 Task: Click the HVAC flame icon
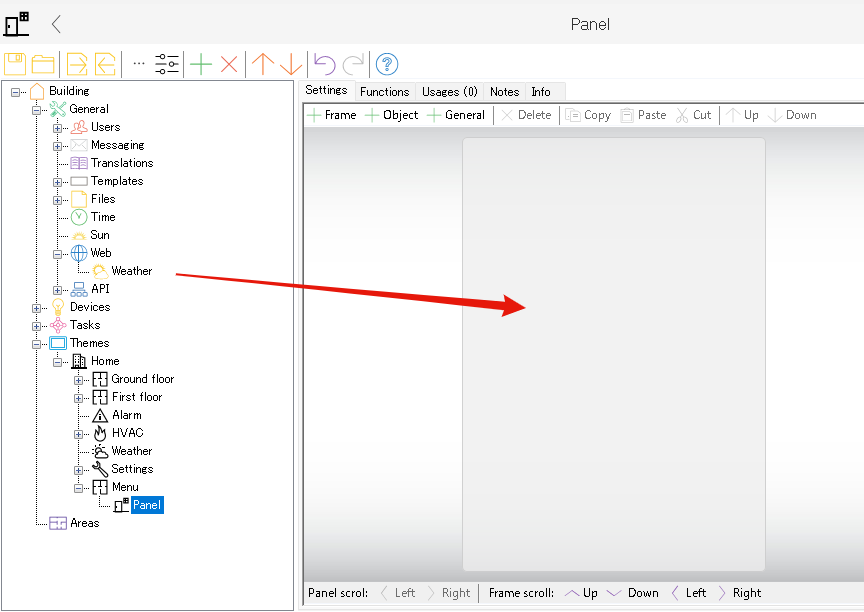tap(100, 433)
